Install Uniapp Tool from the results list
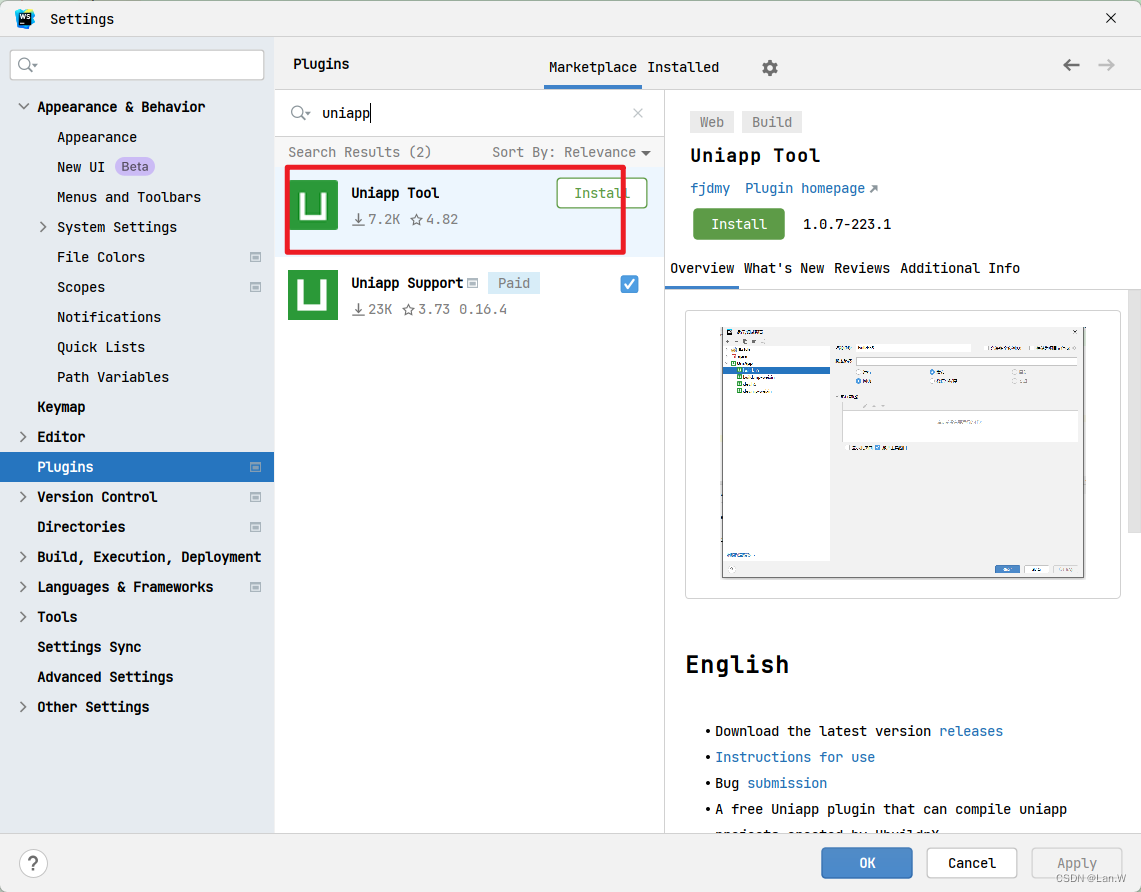1141x892 pixels. click(601, 193)
